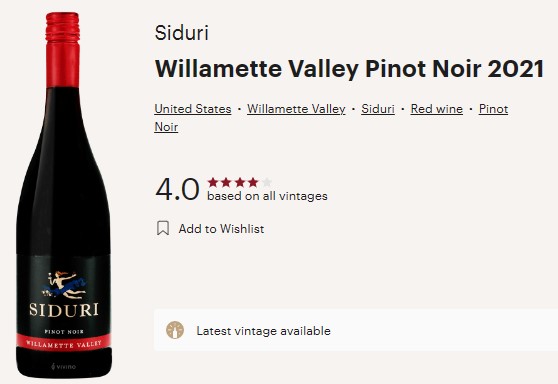Click the Vivino watermark on bottle base

pyautogui.click(x=63, y=366)
